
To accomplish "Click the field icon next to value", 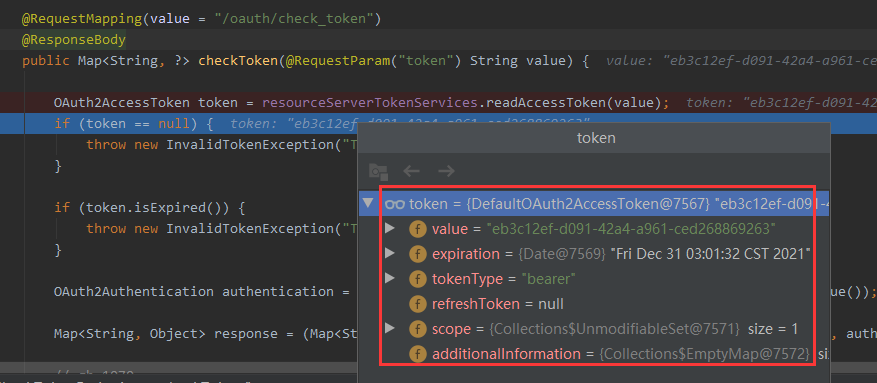I will pos(417,229).
